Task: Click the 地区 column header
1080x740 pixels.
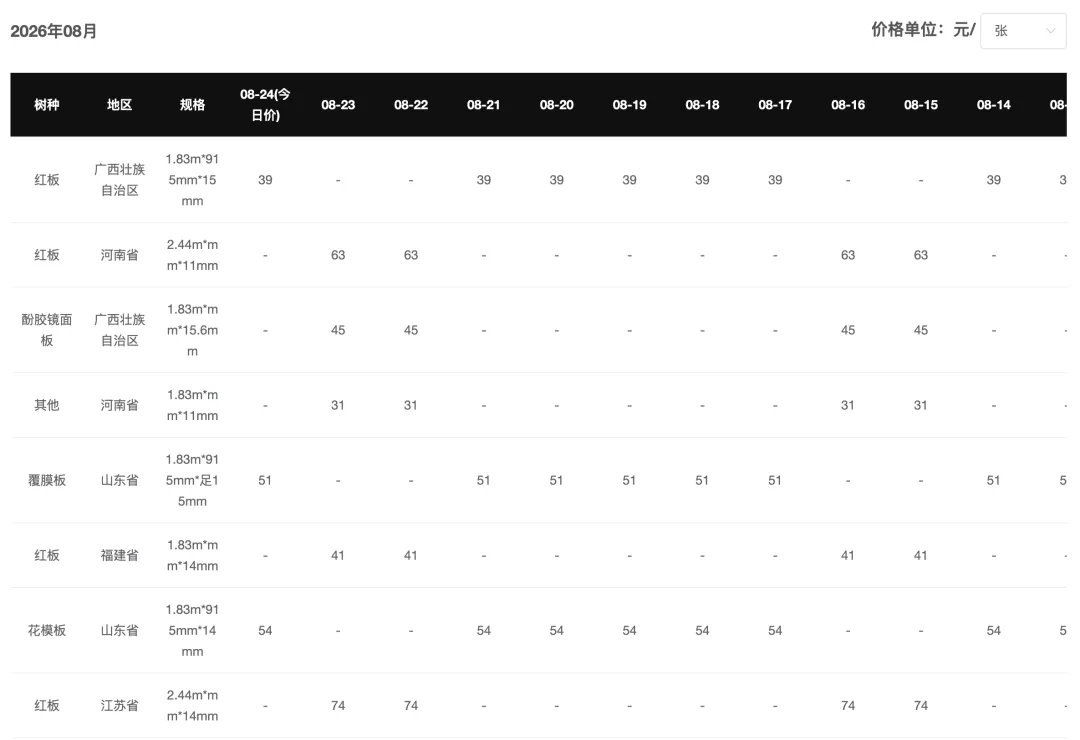Action: [x=119, y=105]
